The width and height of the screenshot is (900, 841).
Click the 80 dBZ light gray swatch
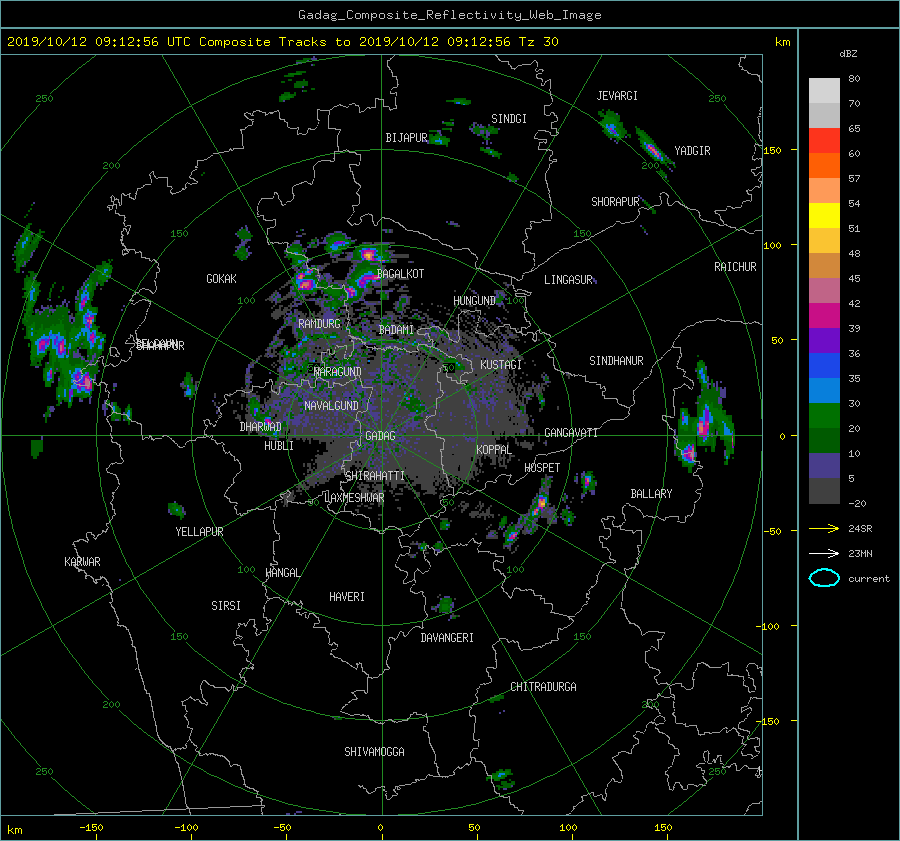click(824, 90)
